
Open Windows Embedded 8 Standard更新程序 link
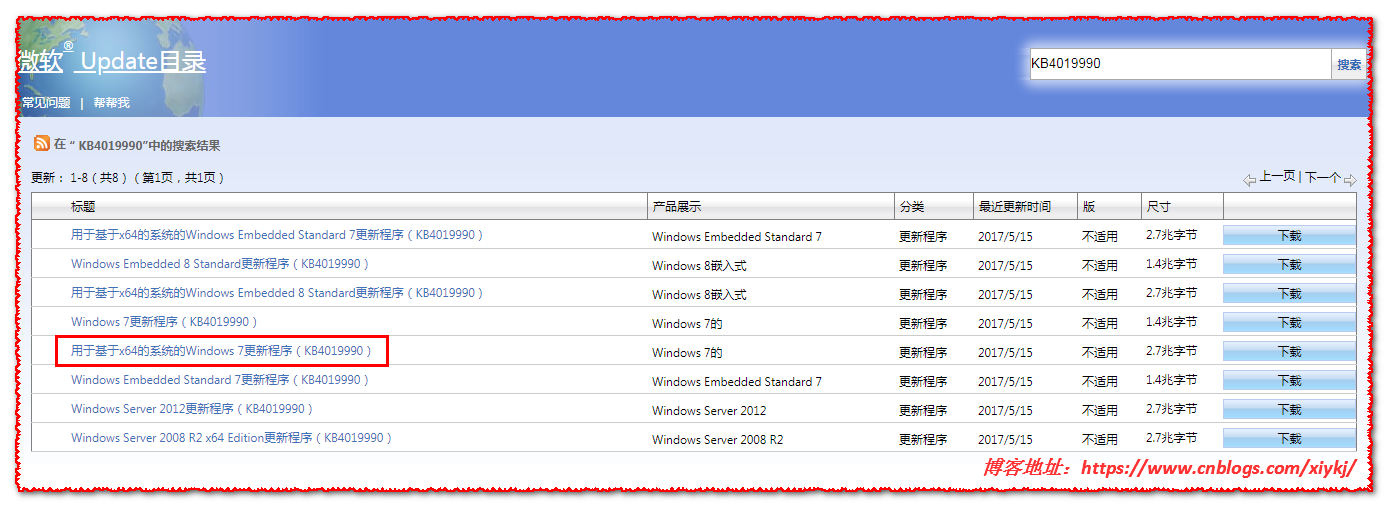(220, 264)
